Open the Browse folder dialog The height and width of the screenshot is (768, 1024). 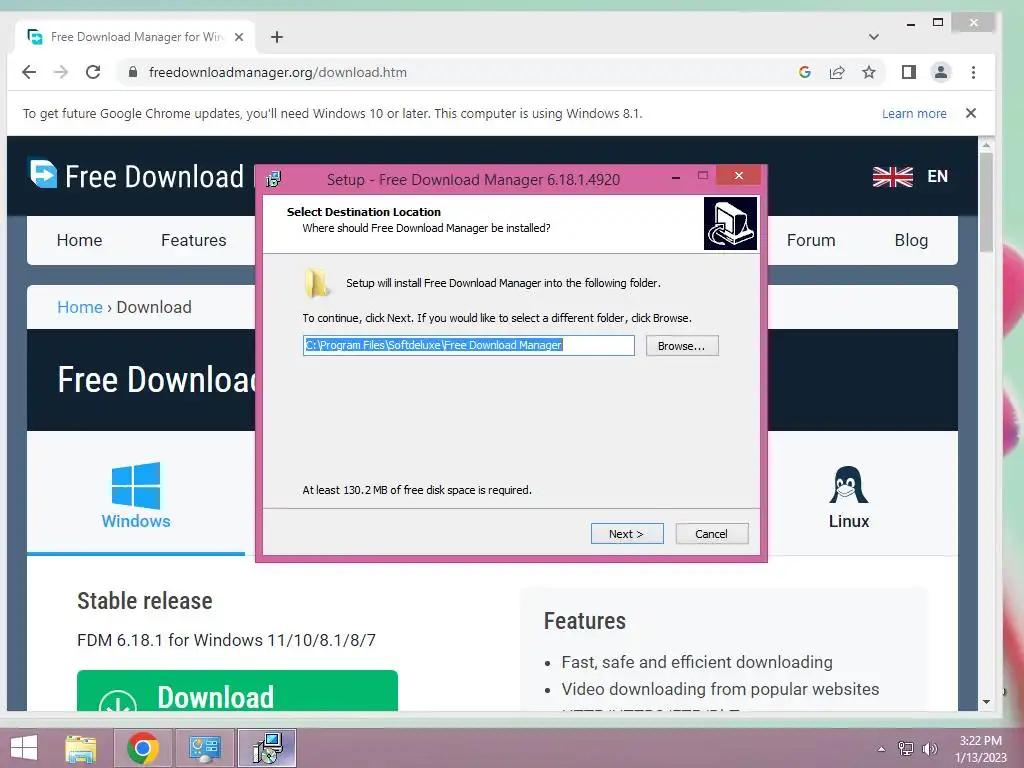[682, 345]
